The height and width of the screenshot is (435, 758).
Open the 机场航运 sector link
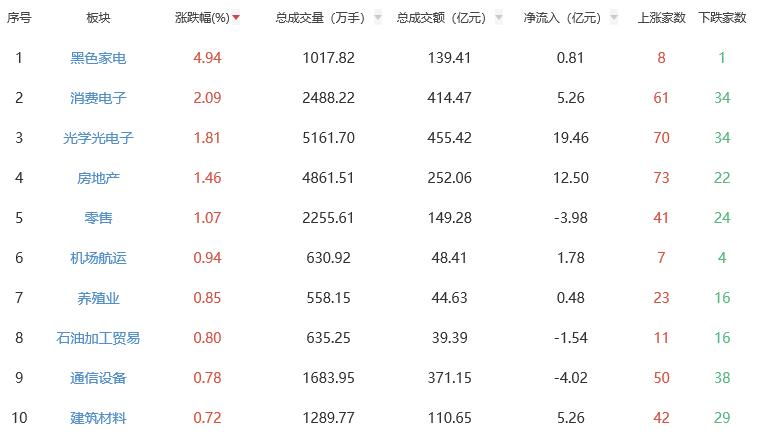point(98,258)
